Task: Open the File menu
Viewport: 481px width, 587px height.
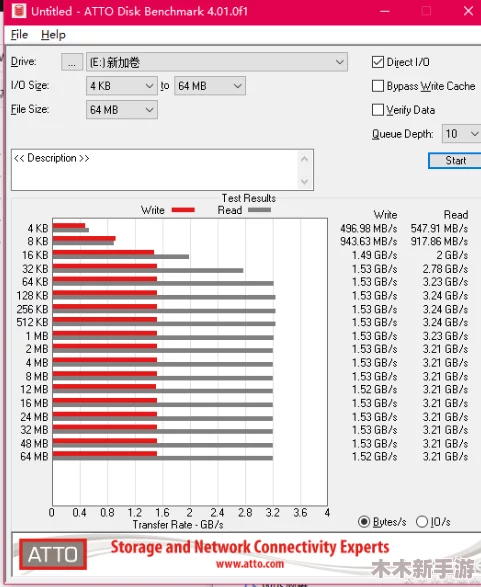Action: coord(19,35)
